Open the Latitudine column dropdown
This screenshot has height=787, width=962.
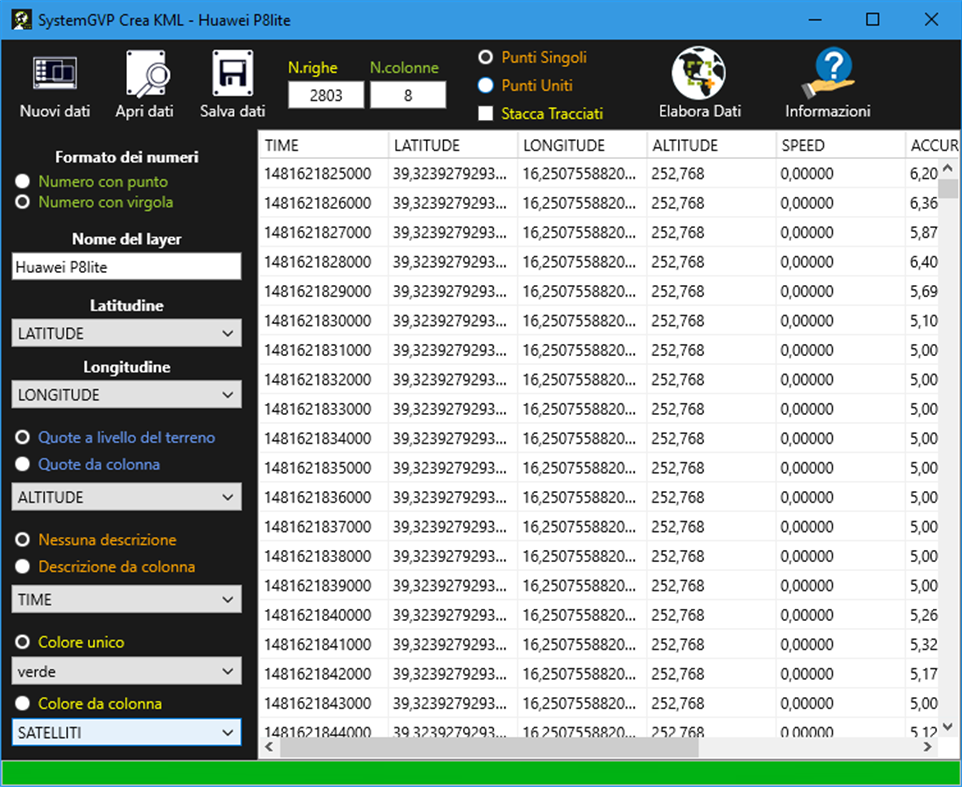pos(125,333)
